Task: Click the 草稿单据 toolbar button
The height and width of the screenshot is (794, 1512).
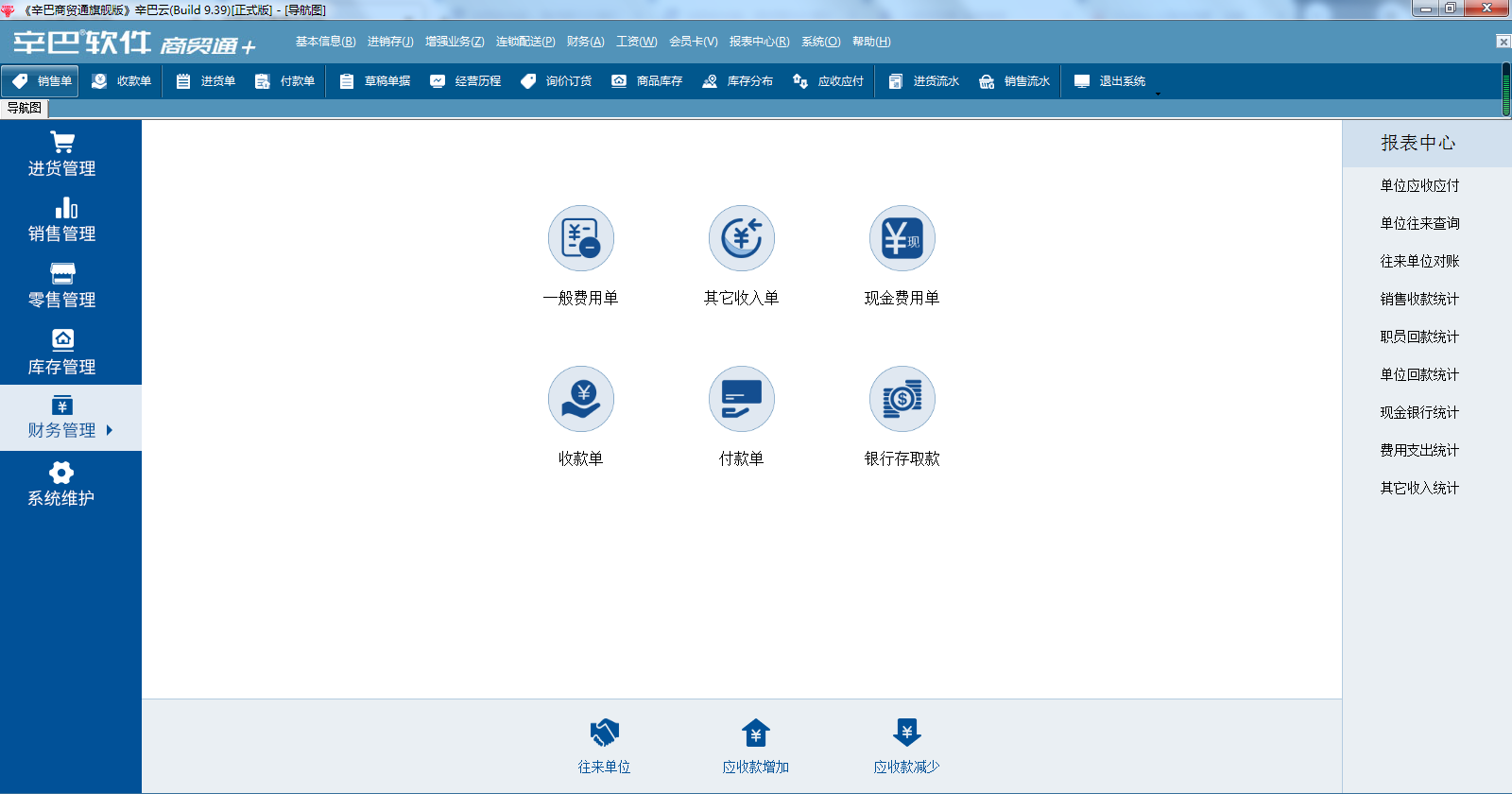Action: 374,81
